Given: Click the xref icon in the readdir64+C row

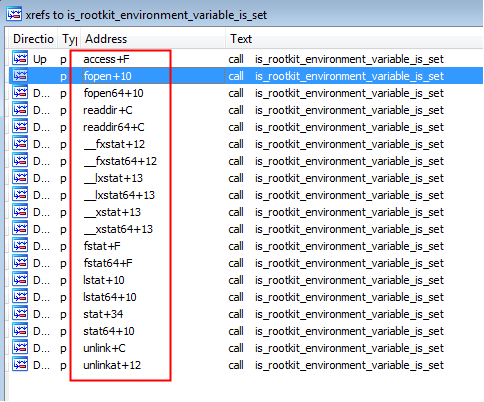Looking at the screenshot, I should tap(20, 126).
